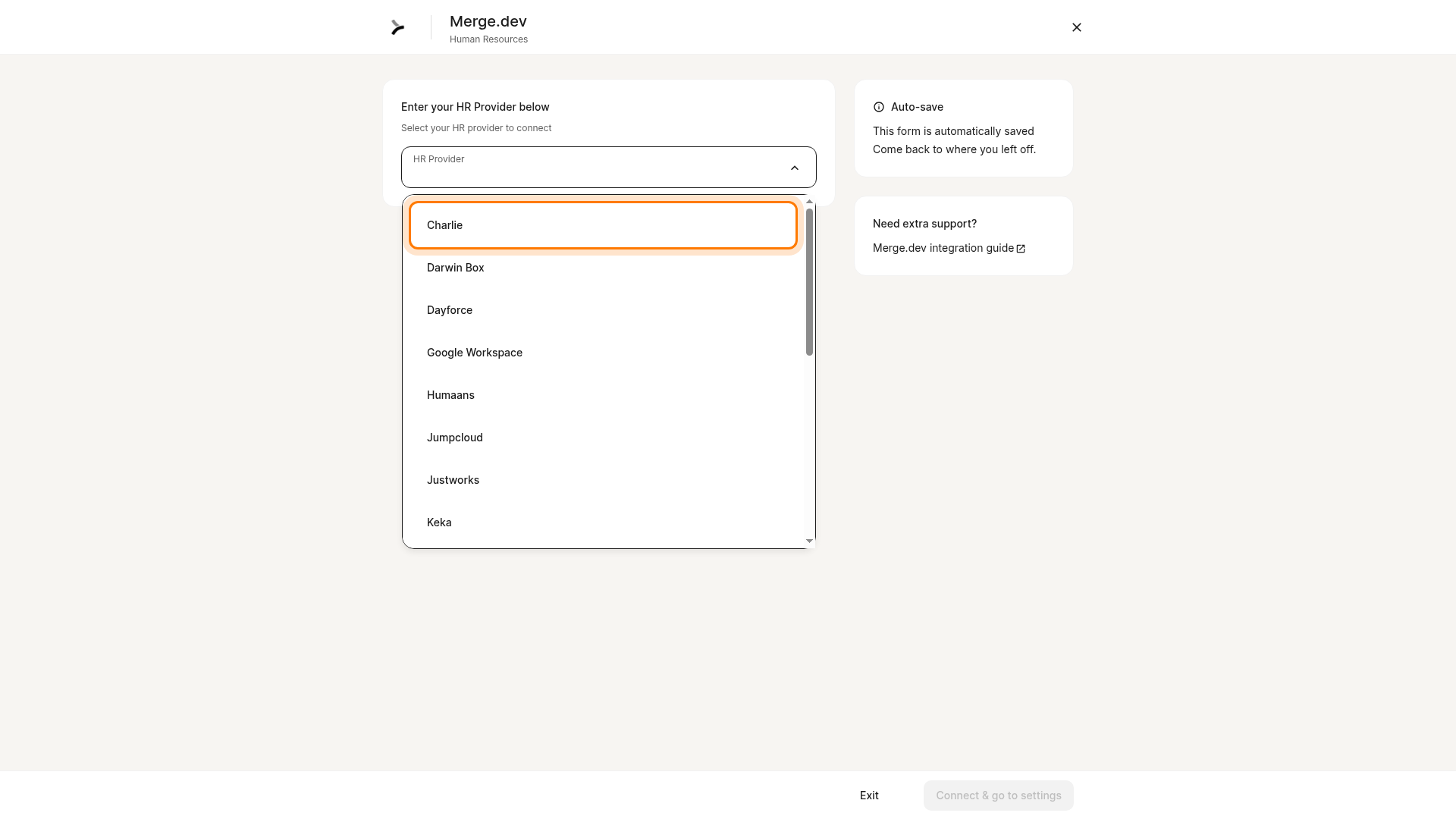Select Charlie from the provider list
The height and width of the screenshot is (819, 1456).
tap(603, 225)
